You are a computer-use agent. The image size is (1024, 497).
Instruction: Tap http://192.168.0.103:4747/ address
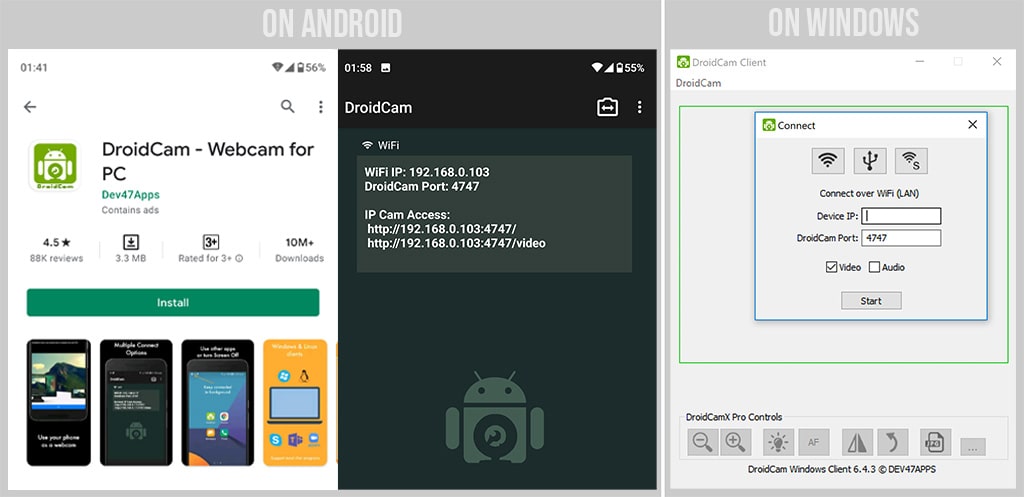(x=441, y=229)
